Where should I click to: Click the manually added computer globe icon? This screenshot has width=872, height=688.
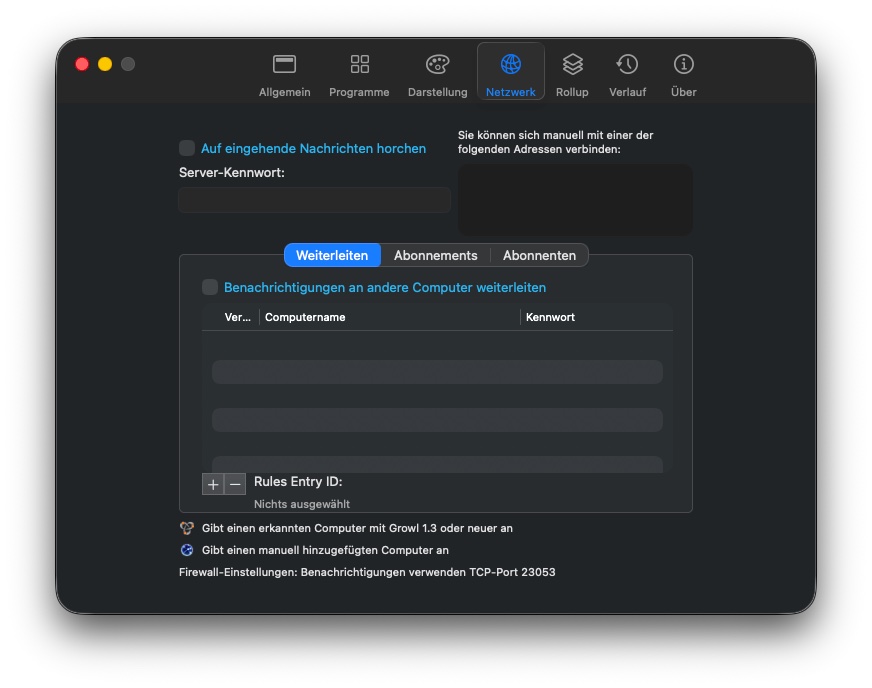click(187, 550)
